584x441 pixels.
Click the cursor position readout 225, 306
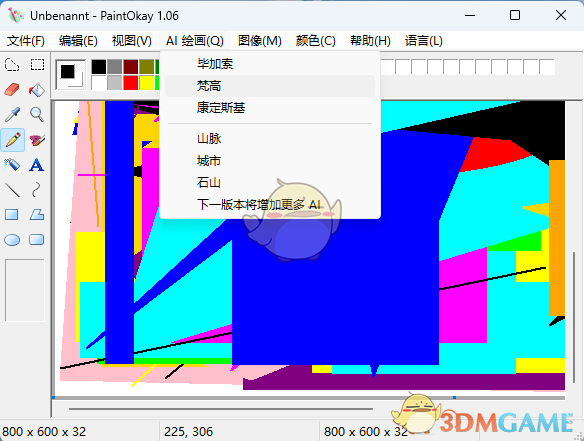point(188,432)
